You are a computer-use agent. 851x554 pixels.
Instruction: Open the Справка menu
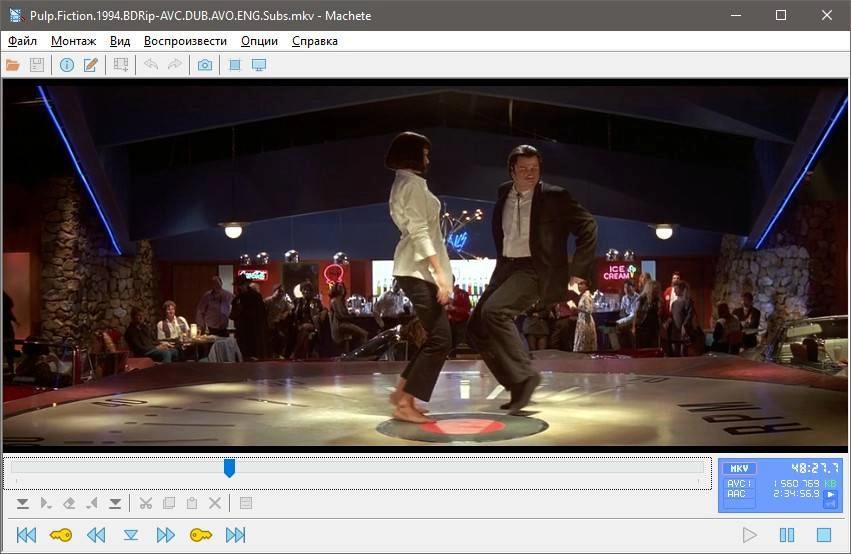pyautogui.click(x=315, y=41)
